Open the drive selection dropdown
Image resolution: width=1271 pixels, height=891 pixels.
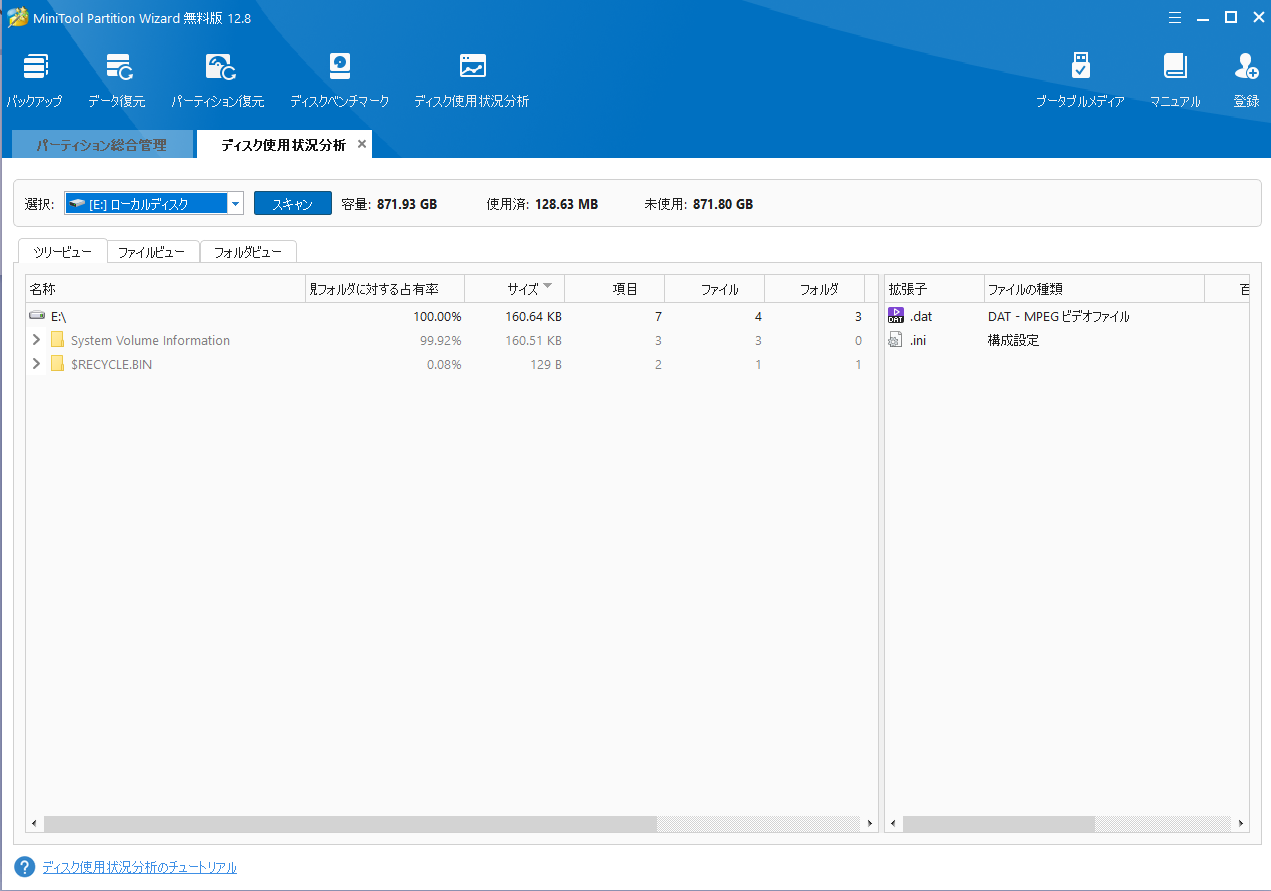pos(235,204)
